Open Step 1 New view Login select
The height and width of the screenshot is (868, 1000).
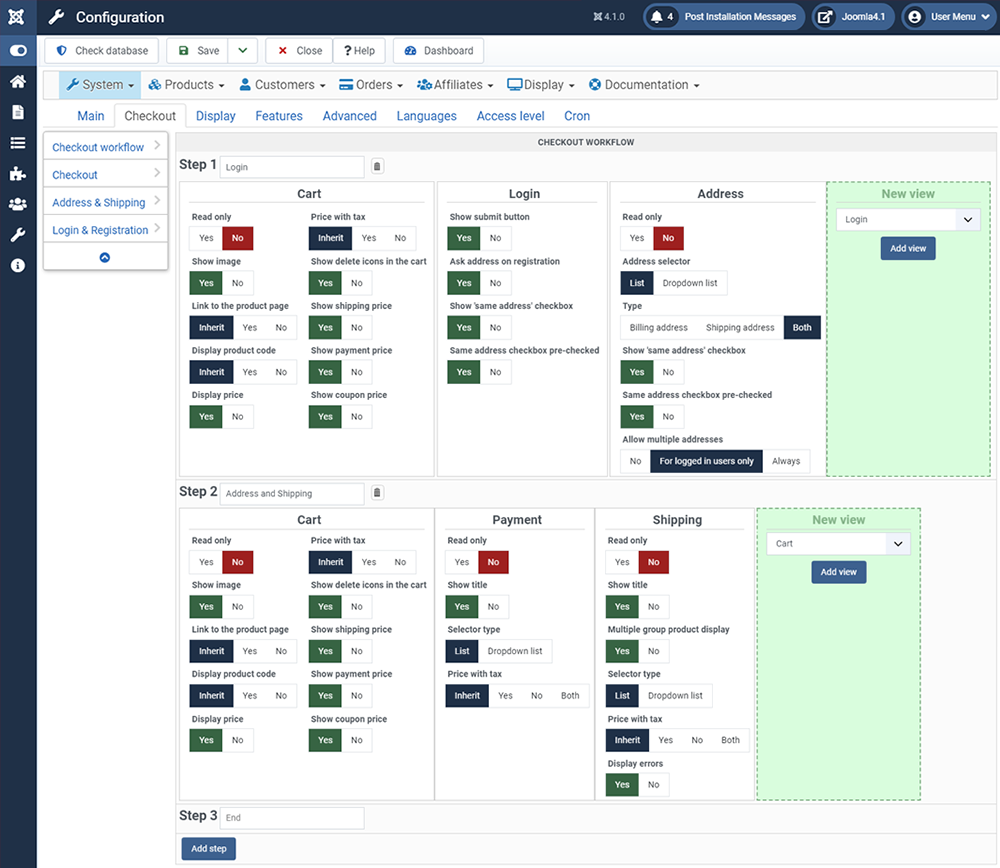tap(908, 219)
